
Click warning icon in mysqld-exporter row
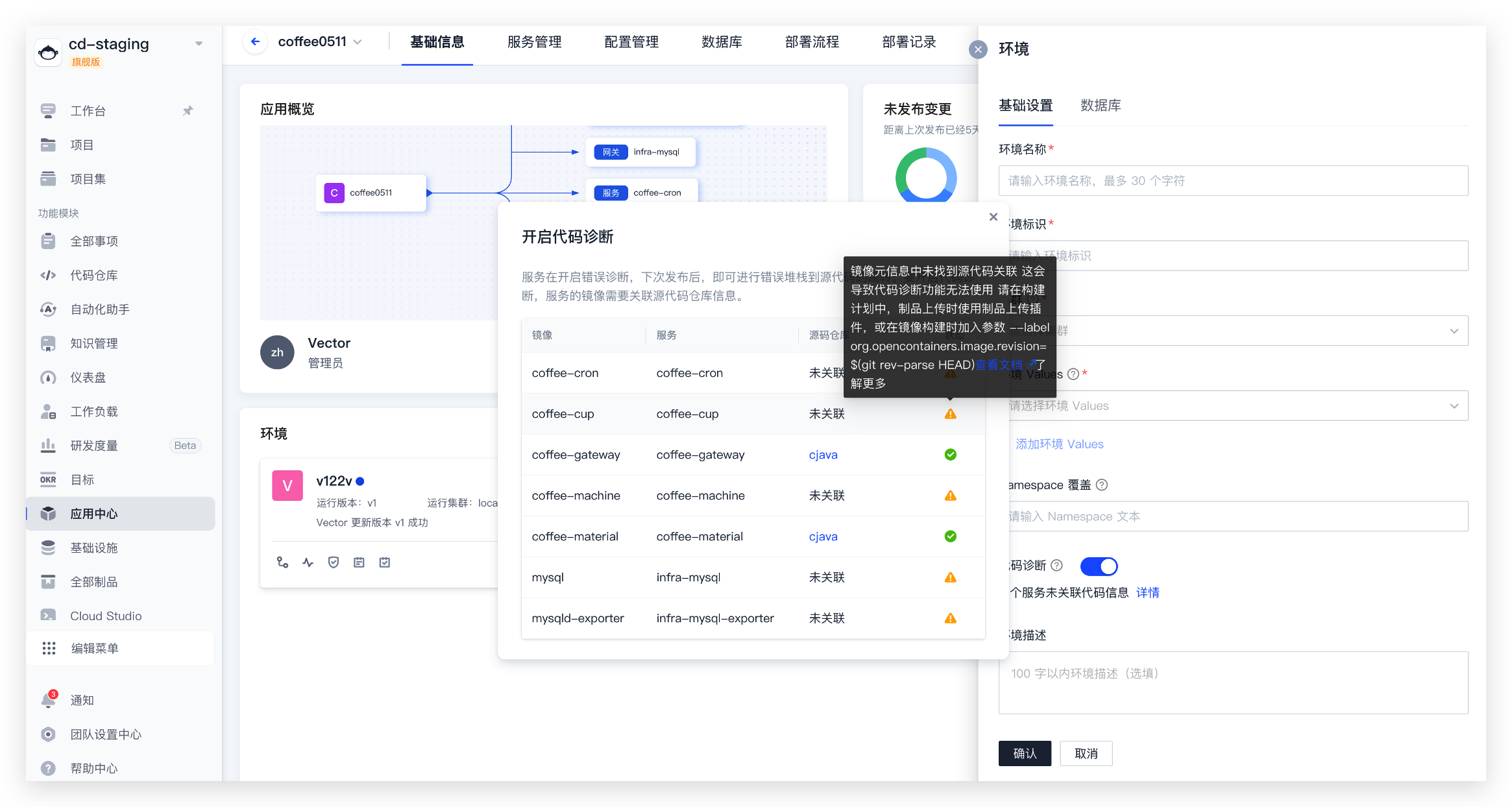950,618
